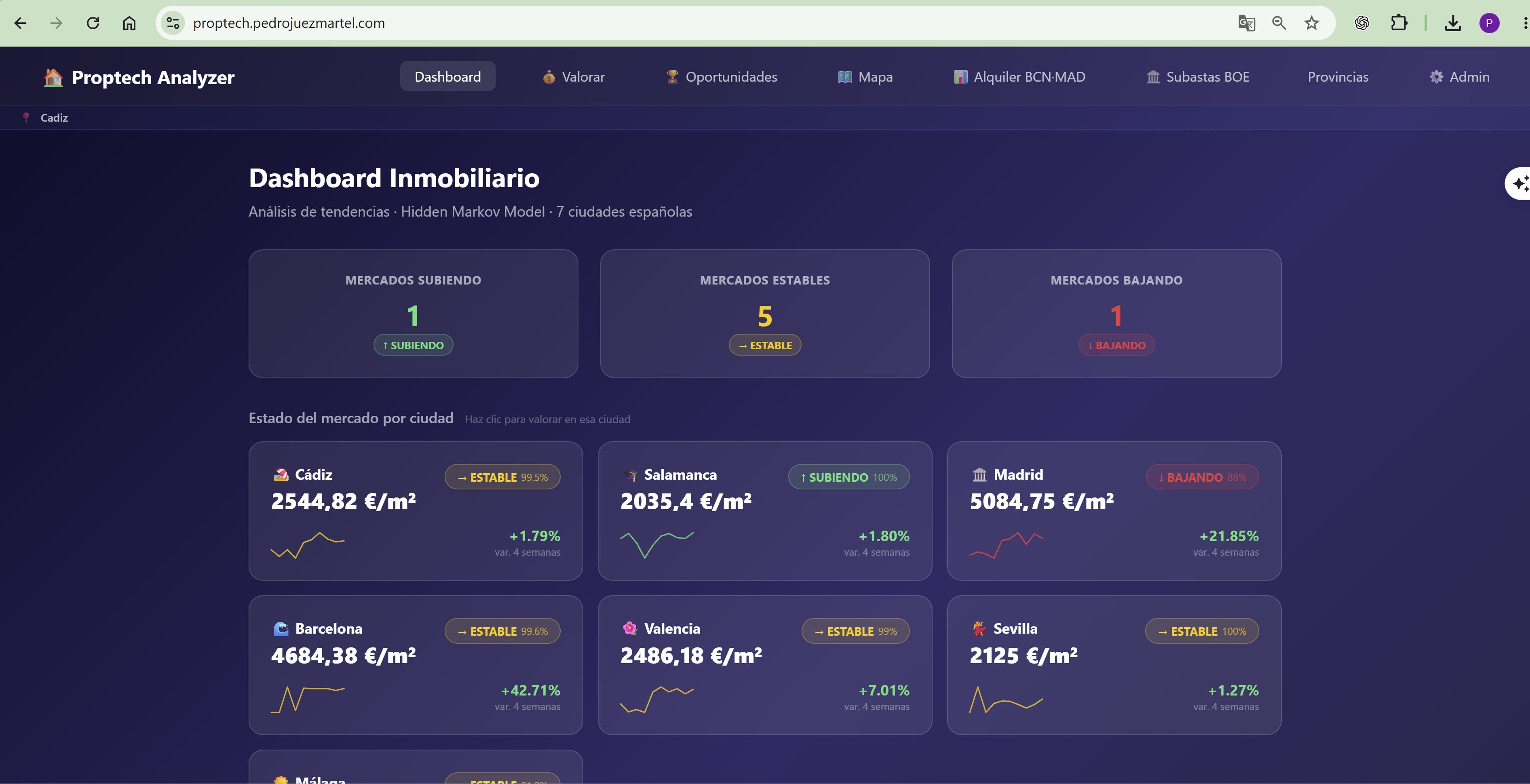Click Cádiz ESTABLE 99.5% badge
This screenshot has width=1530, height=784.
(502, 477)
